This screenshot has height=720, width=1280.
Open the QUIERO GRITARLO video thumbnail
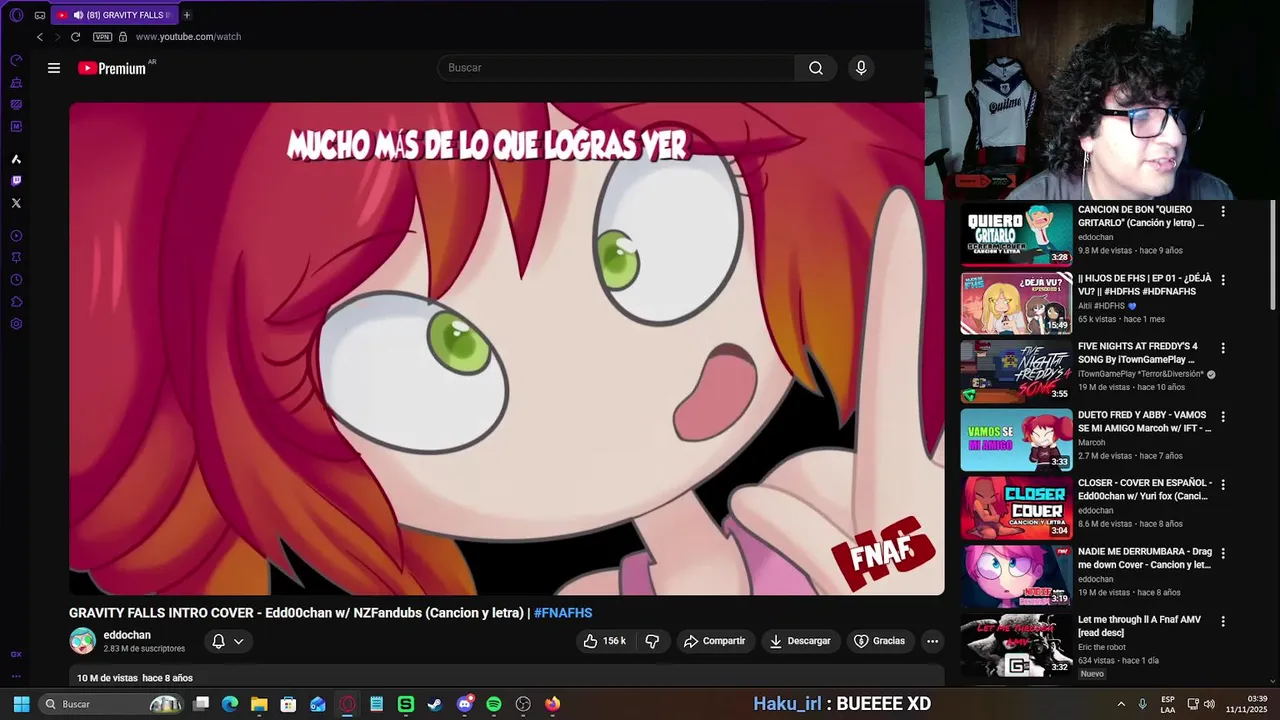pos(1016,235)
